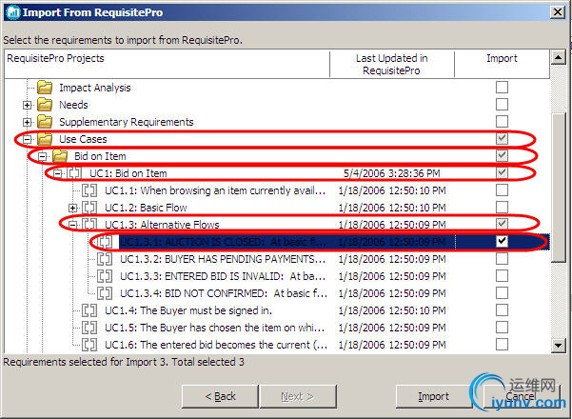Image resolution: width=572 pixels, height=419 pixels.
Task: Toggle Import checkbox for UC1.3 Alternative Flows
Action: (x=502, y=224)
